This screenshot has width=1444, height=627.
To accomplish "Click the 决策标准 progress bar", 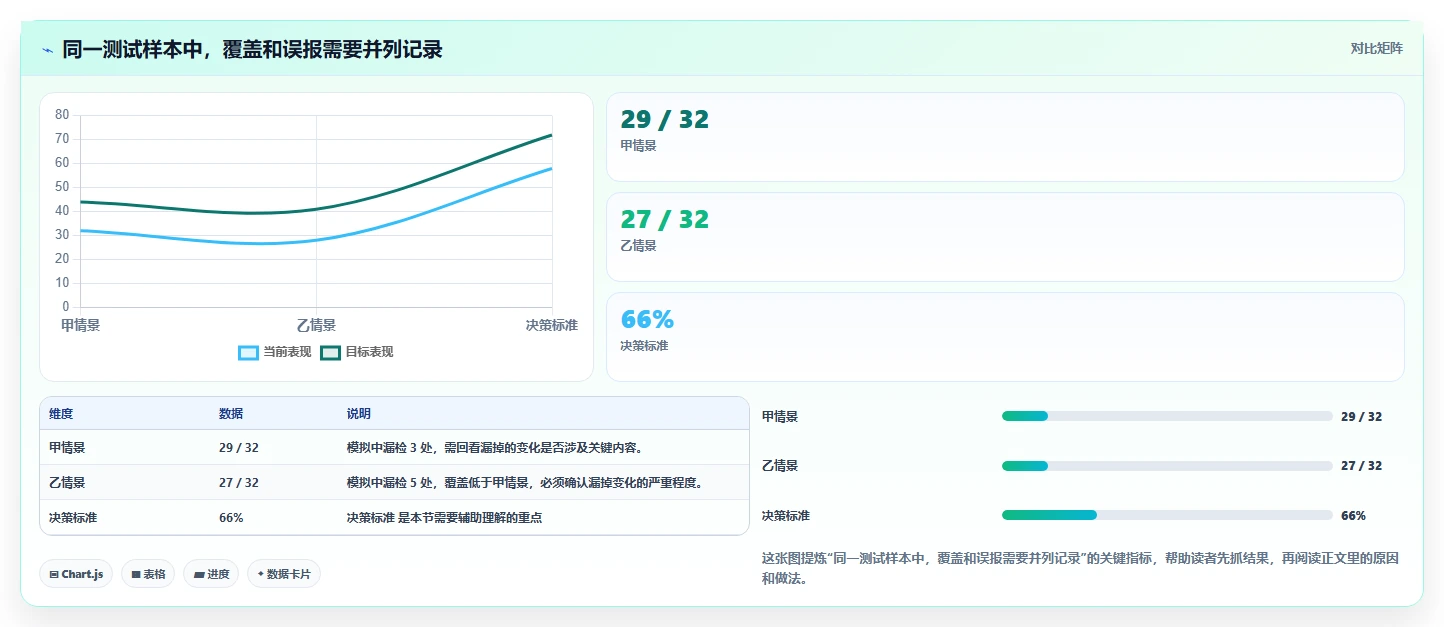I will 1167,516.
